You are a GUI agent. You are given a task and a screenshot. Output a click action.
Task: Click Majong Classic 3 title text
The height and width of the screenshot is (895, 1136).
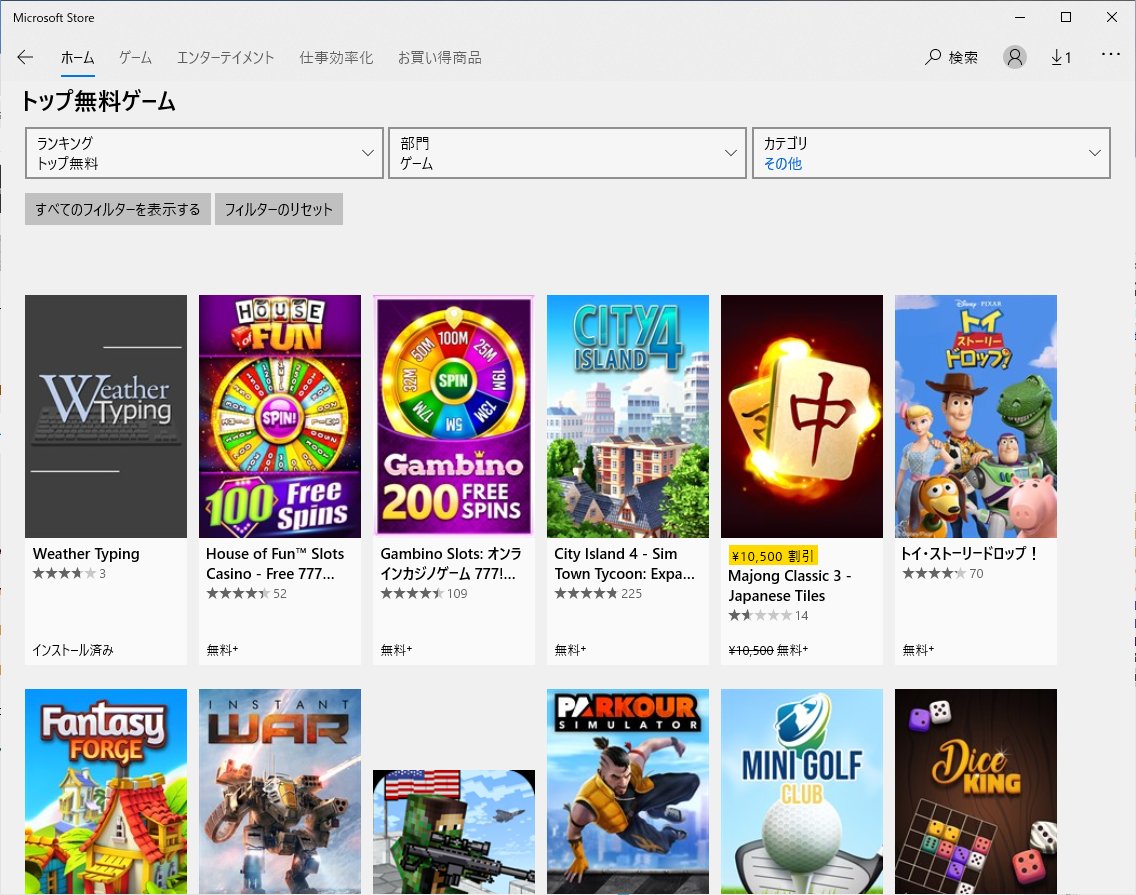point(789,586)
